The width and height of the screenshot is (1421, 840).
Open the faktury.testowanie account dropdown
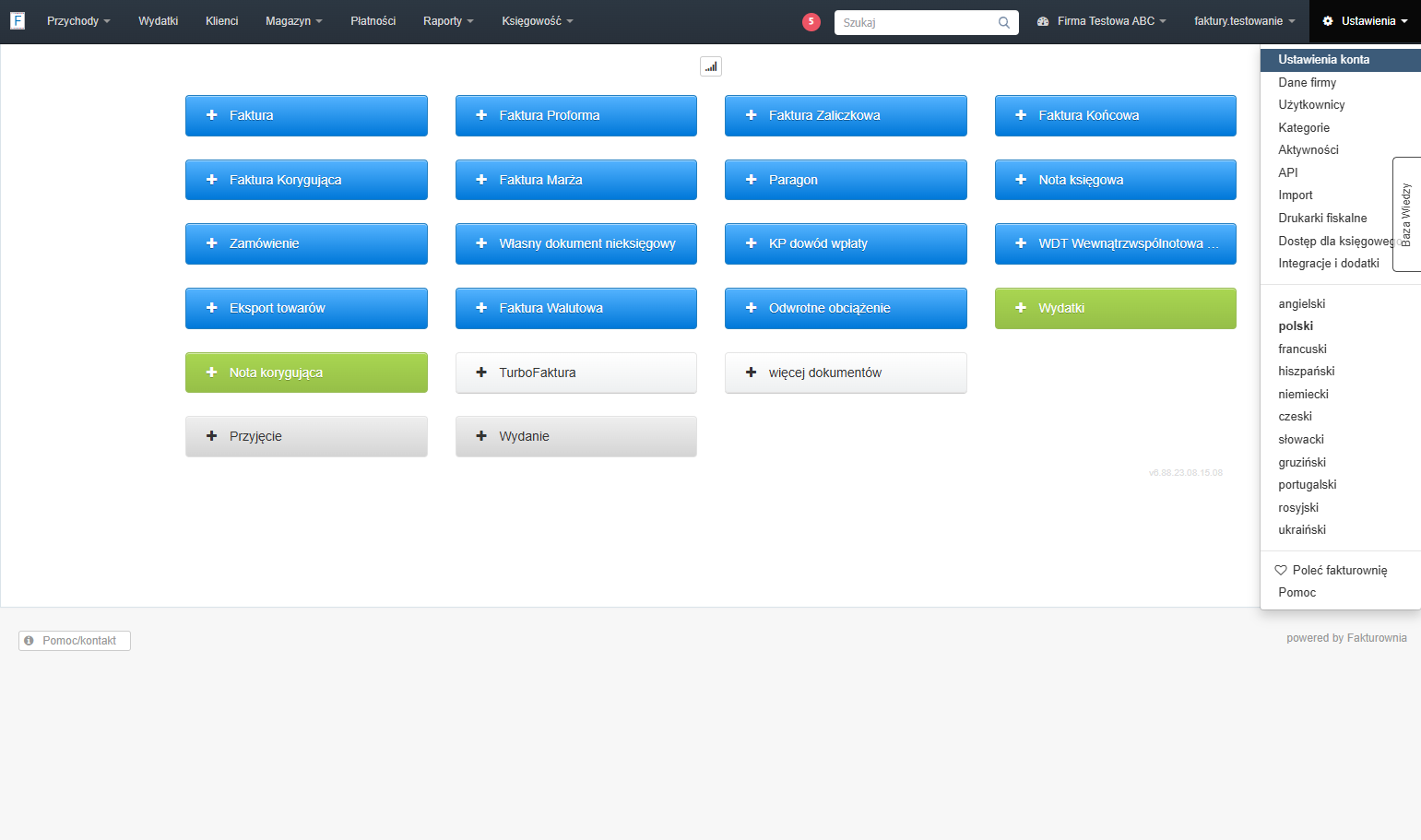point(1245,21)
